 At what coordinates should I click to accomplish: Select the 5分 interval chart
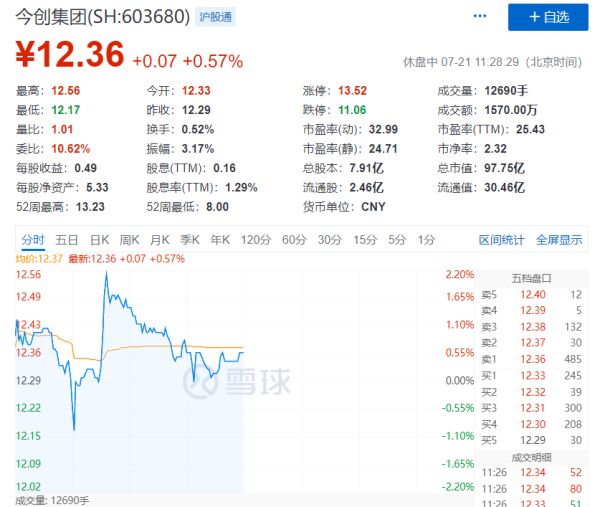click(x=397, y=239)
